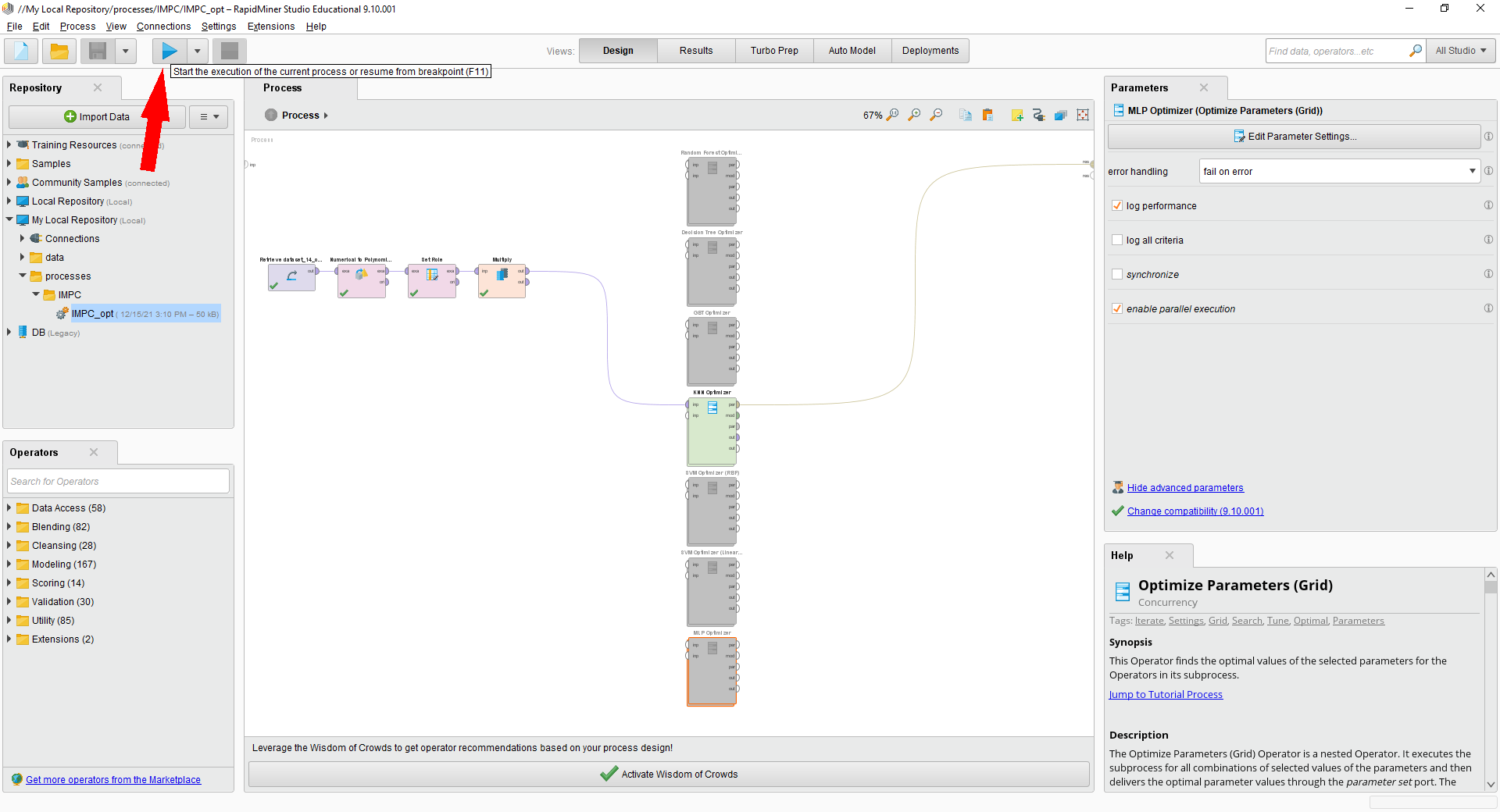Screen dimensions: 1500x812
Task: Open Get more operators from Marketplace link
Action: coord(113,779)
